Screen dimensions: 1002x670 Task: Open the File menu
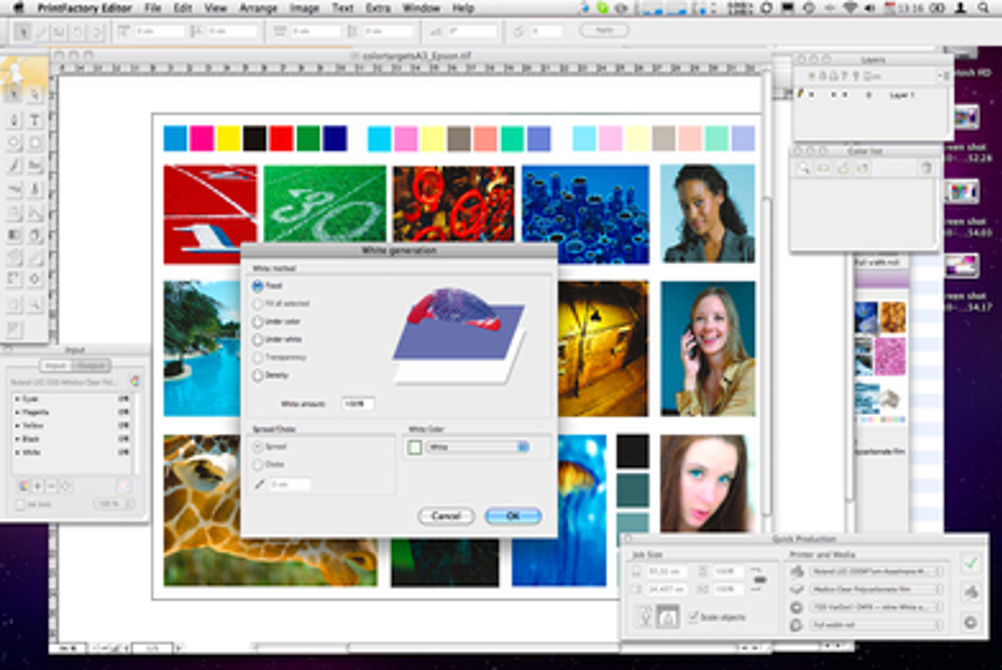point(153,8)
